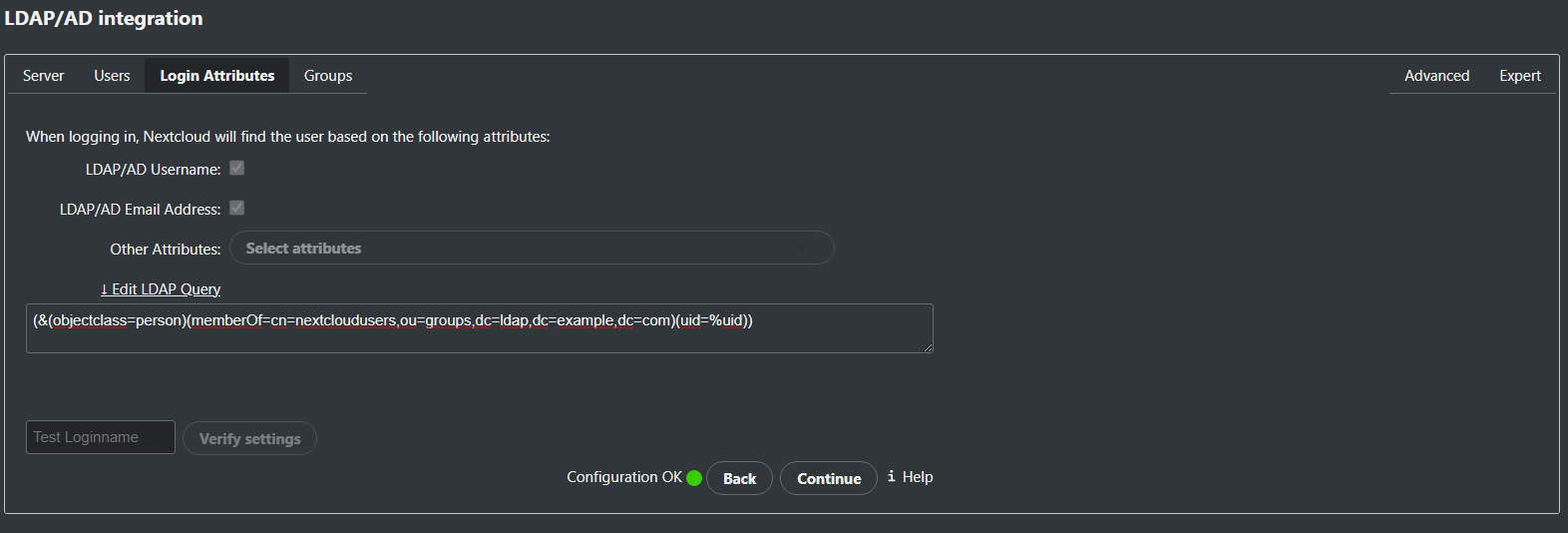This screenshot has height=533, width=1568.
Task: Click inside the LDAP query filter textarea
Action: pyautogui.click(x=479, y=334)
